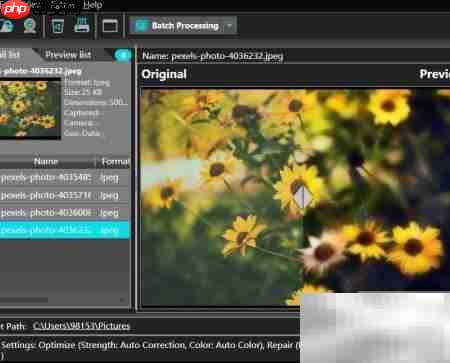This screenshot has height=363, width=450.
Task: Click the Name: pexels-photo-4036232.jpeg text
Action: point(213,56)
